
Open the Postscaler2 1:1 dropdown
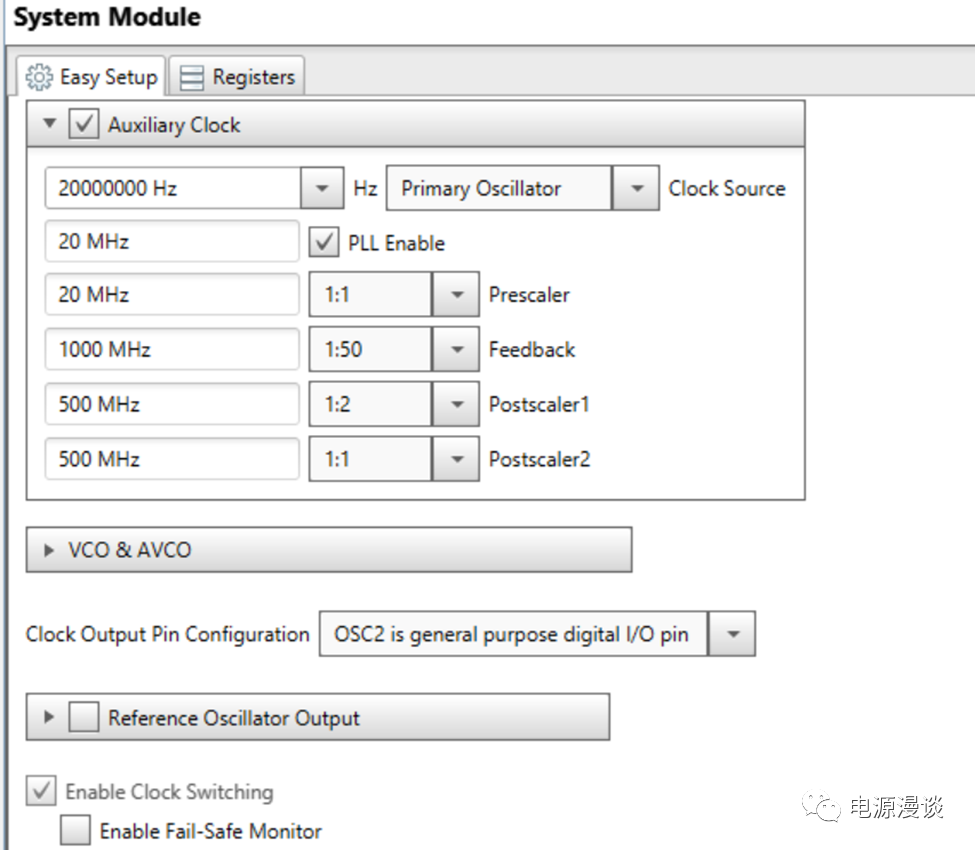tap(456, 459)
